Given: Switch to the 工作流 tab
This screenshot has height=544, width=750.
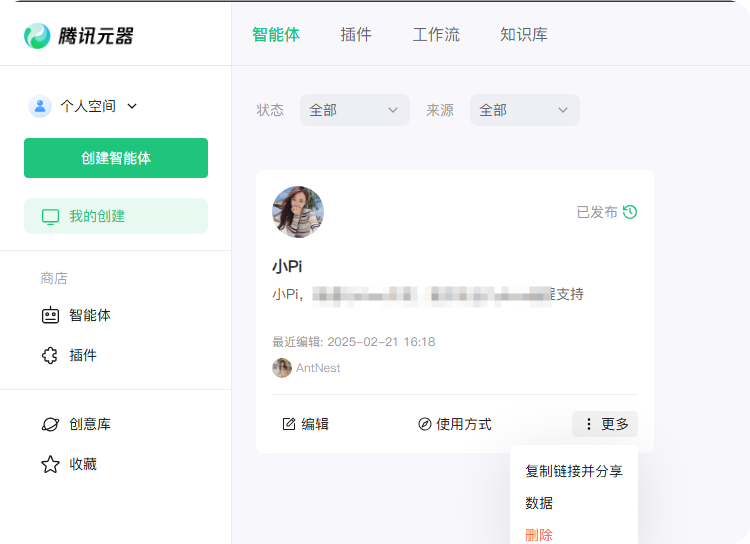Looking at the screenshot, I should (x=436, y=35).
